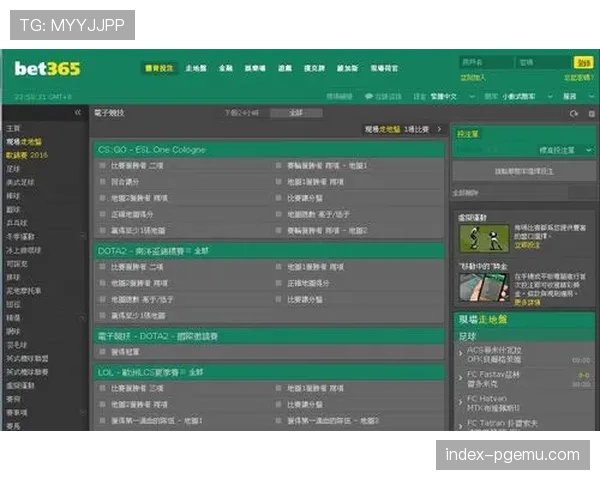The height and width of the screenshot is (480, 600).
Task: Click the icon beside the first LOL market
Action: pos(103,388)
